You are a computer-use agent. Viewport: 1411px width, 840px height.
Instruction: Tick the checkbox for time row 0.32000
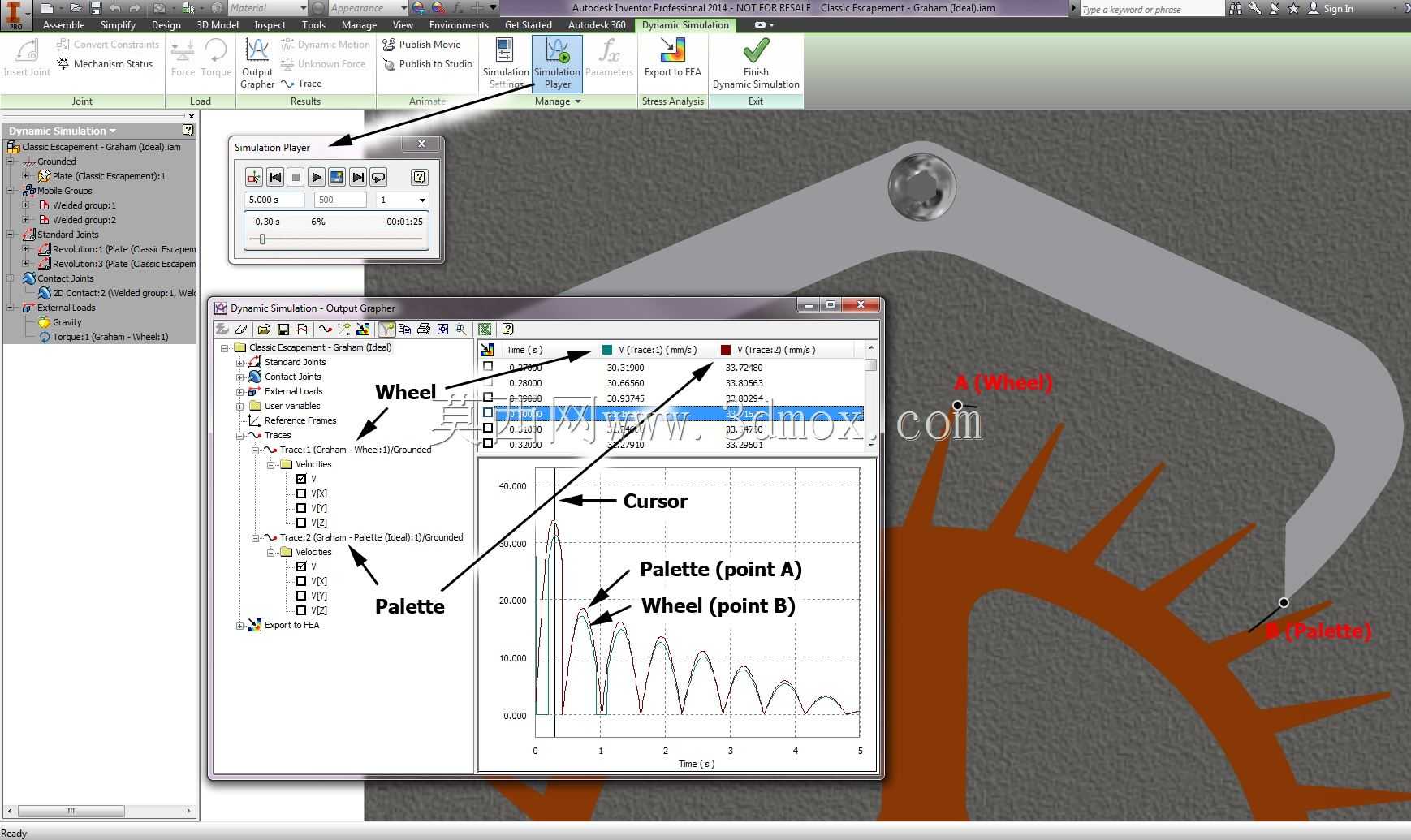(x=488, y=444)
